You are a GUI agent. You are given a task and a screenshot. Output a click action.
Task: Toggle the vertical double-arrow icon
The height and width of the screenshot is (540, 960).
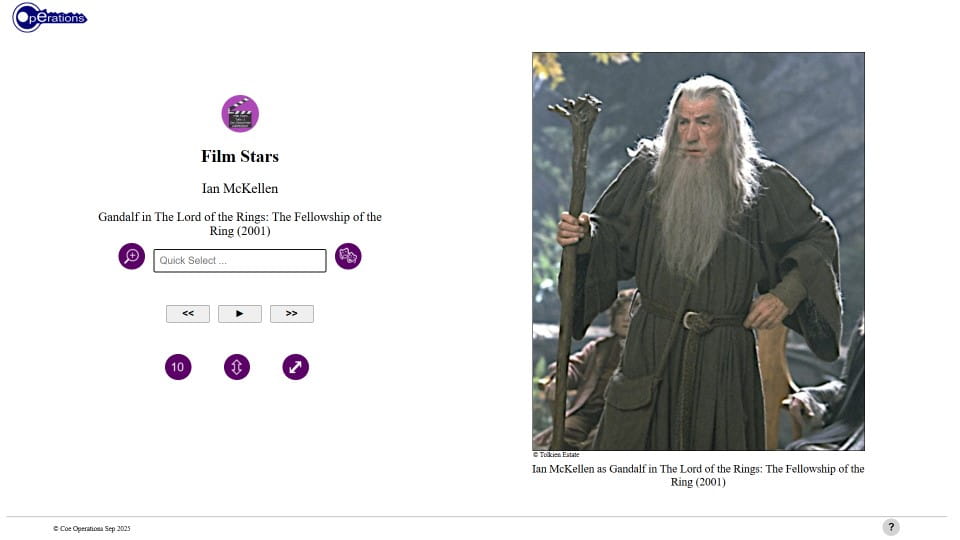[x=237, y=367]
